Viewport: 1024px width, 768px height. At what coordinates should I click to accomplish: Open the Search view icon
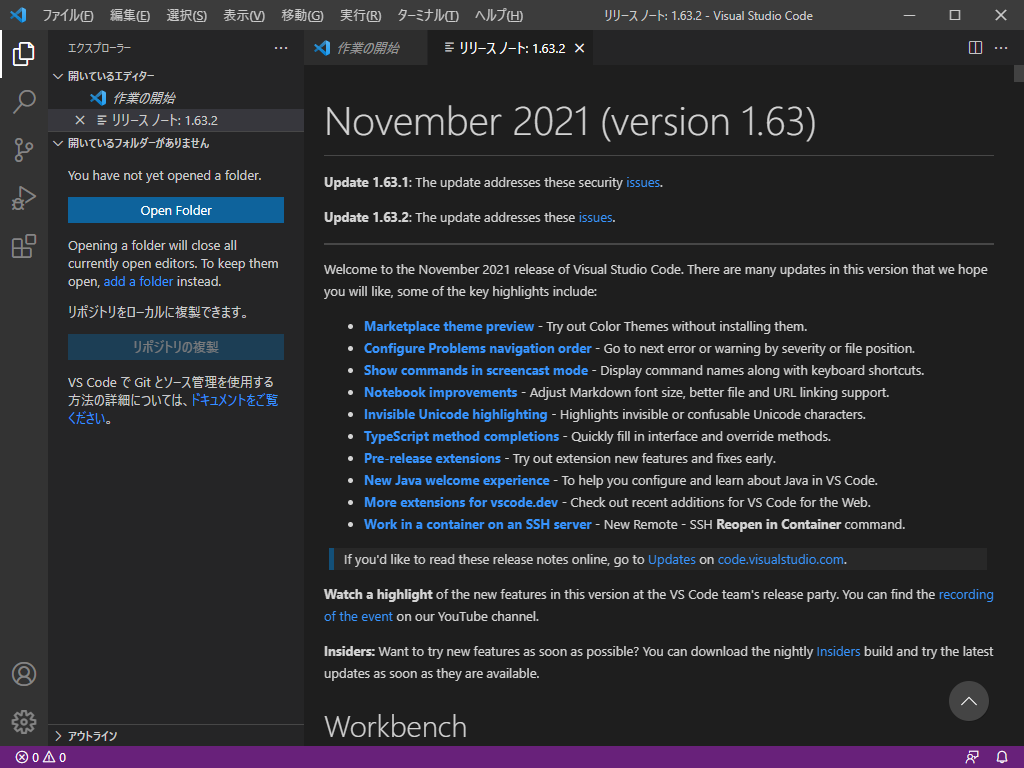(24, 102)
